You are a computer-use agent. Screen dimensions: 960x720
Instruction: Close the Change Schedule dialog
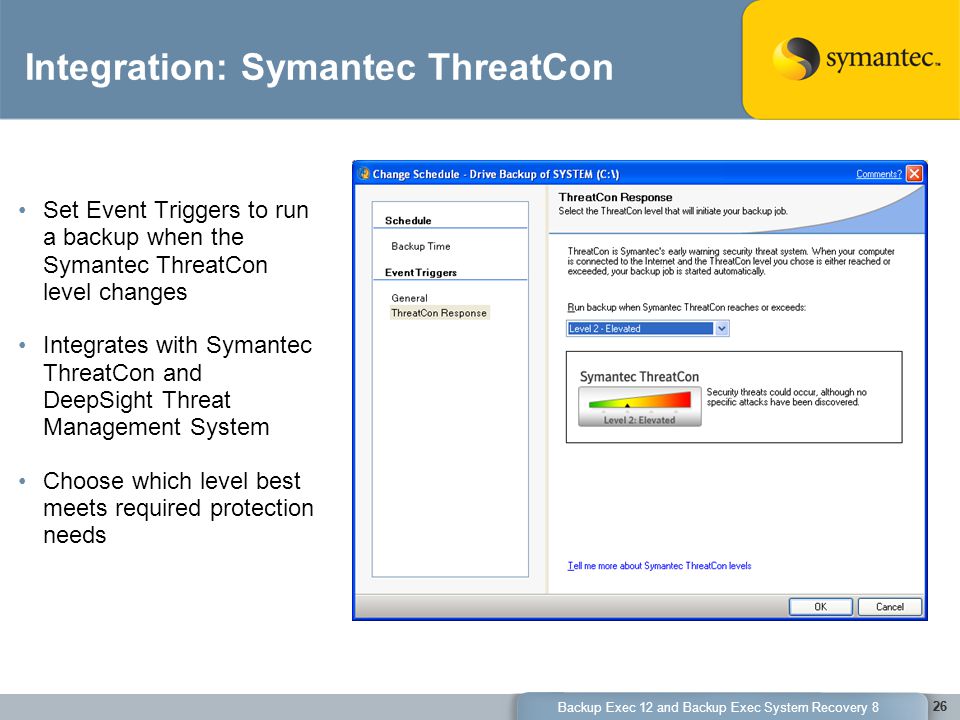(914, 174)
